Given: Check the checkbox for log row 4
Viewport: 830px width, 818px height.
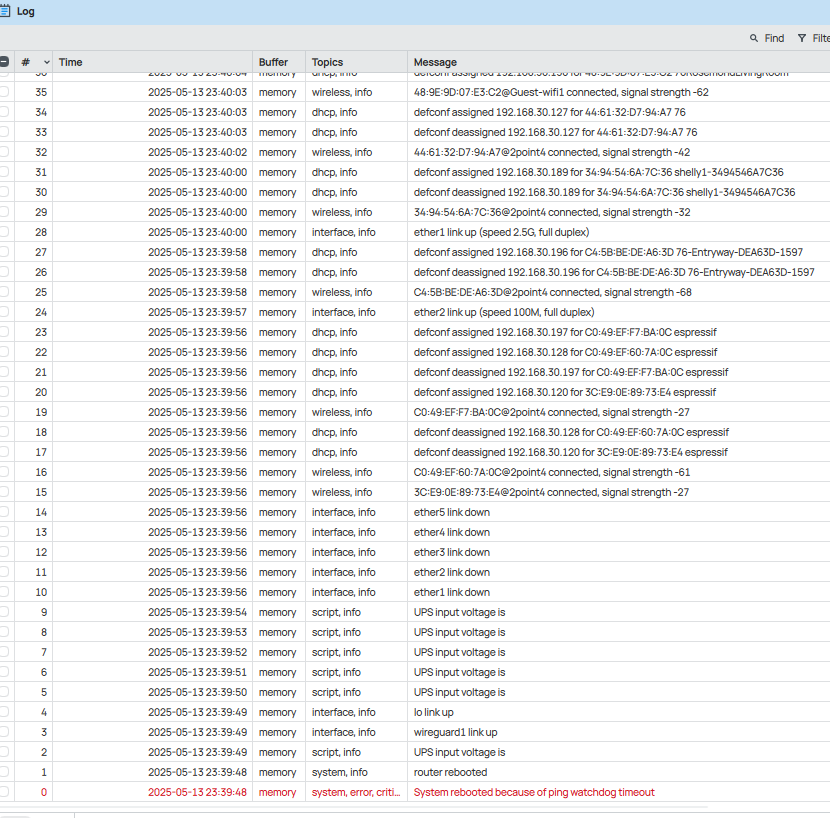Looking at the screenshot, I should (4, 712).
